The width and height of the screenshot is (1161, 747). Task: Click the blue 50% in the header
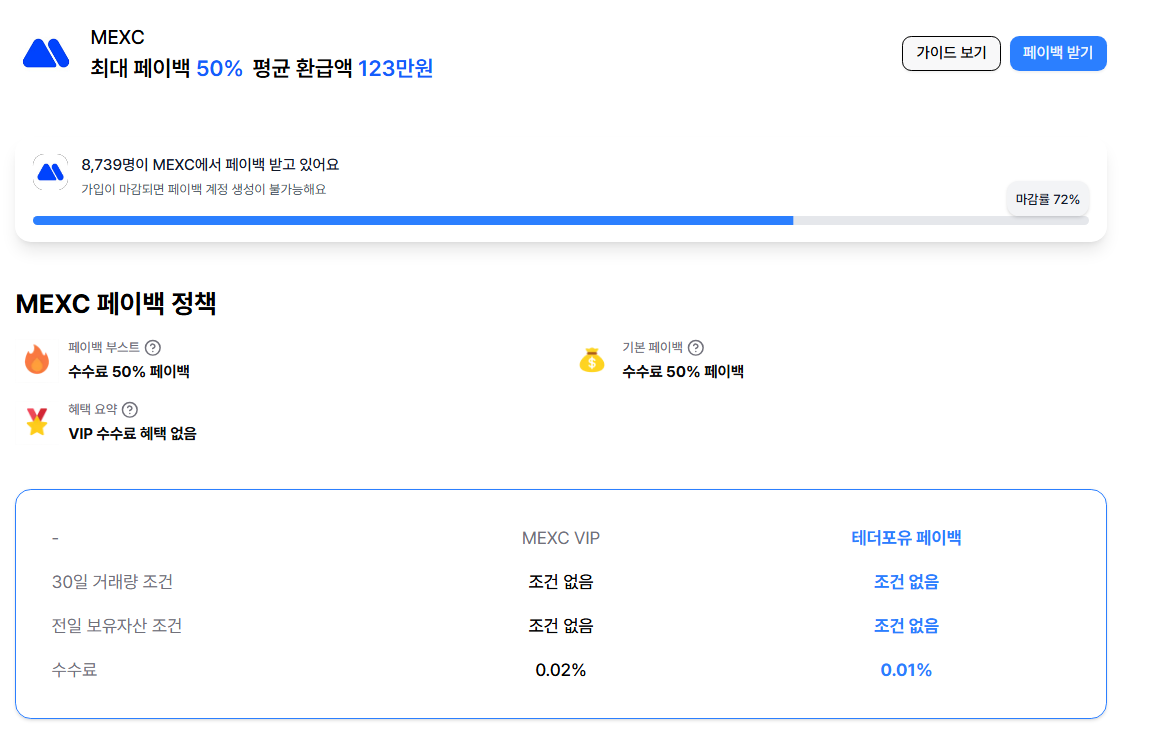click(x=219, y=68)
